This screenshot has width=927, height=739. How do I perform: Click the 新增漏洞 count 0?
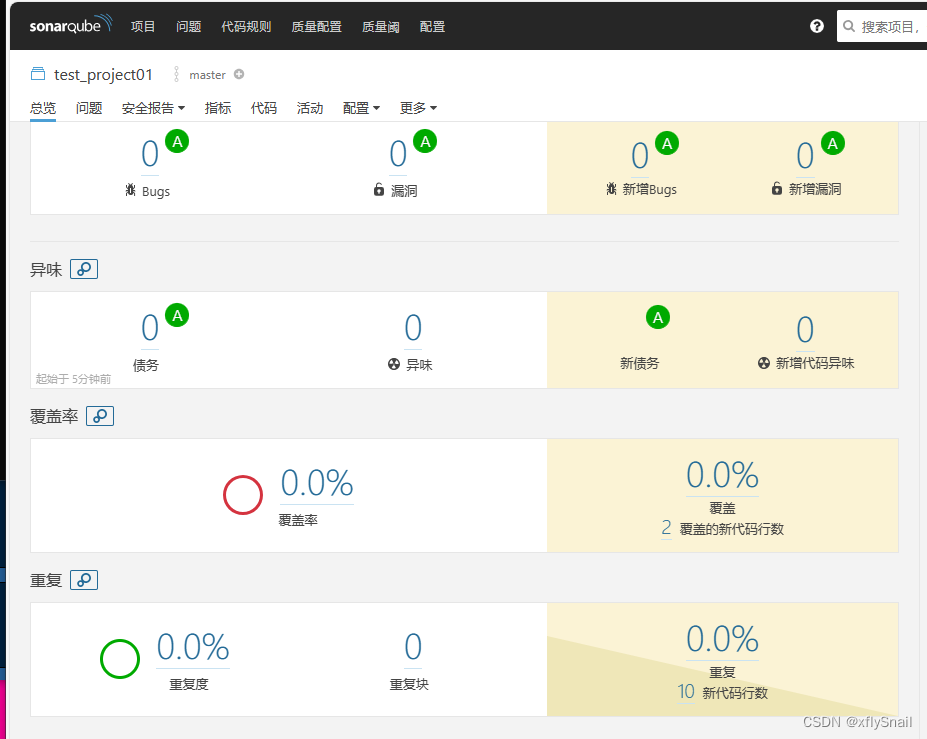805,156
